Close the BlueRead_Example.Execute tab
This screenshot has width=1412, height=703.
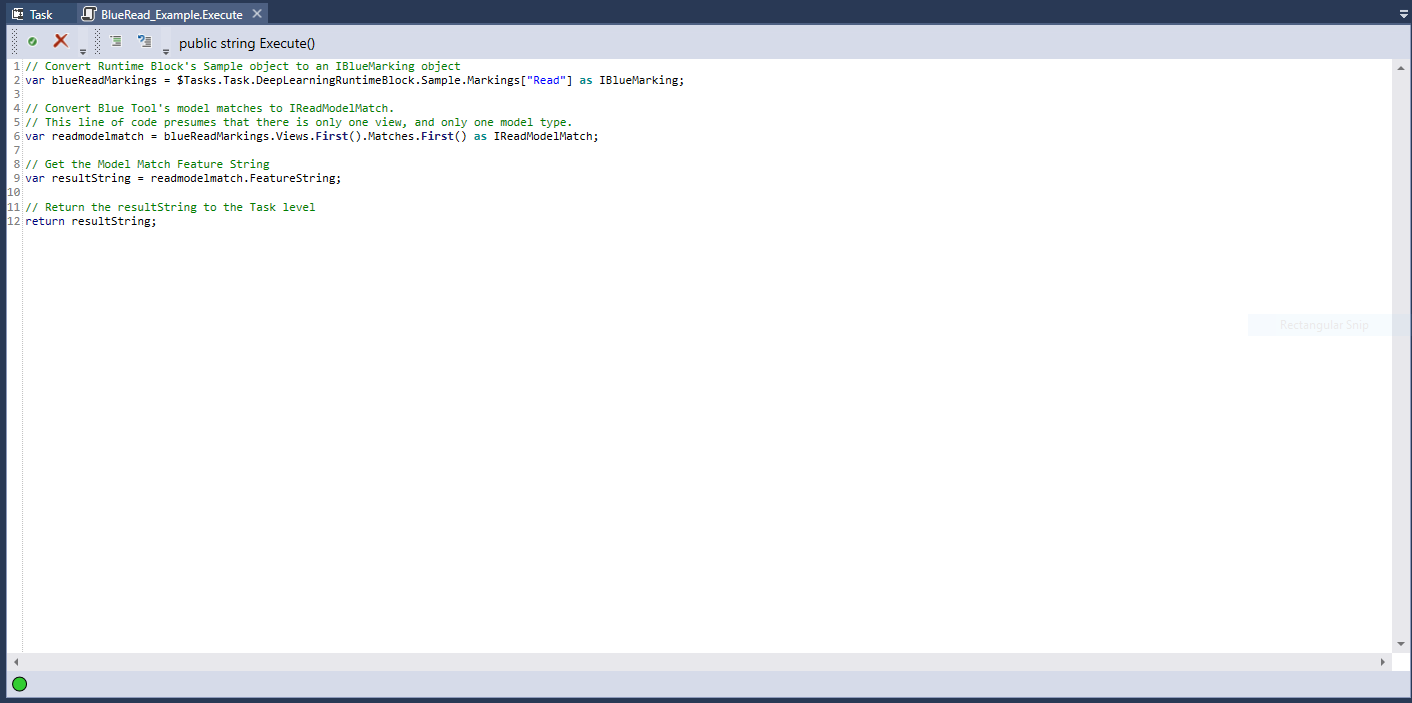[257, 14]
